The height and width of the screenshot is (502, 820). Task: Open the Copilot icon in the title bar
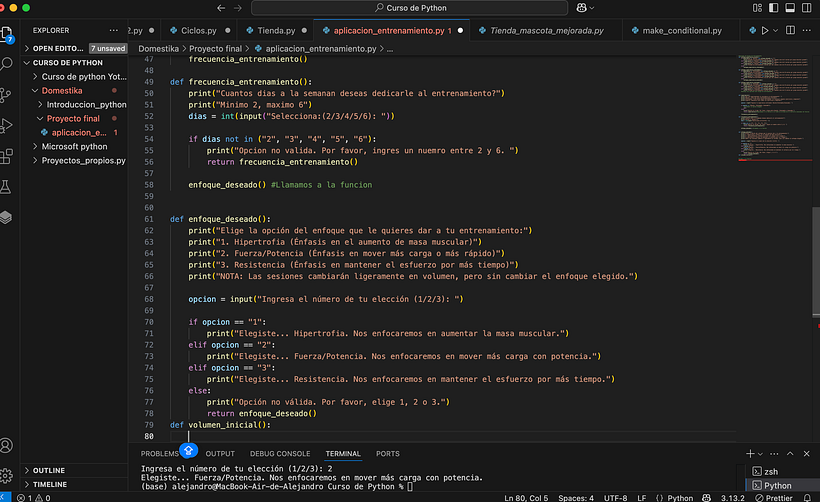[x=582, y=8]
